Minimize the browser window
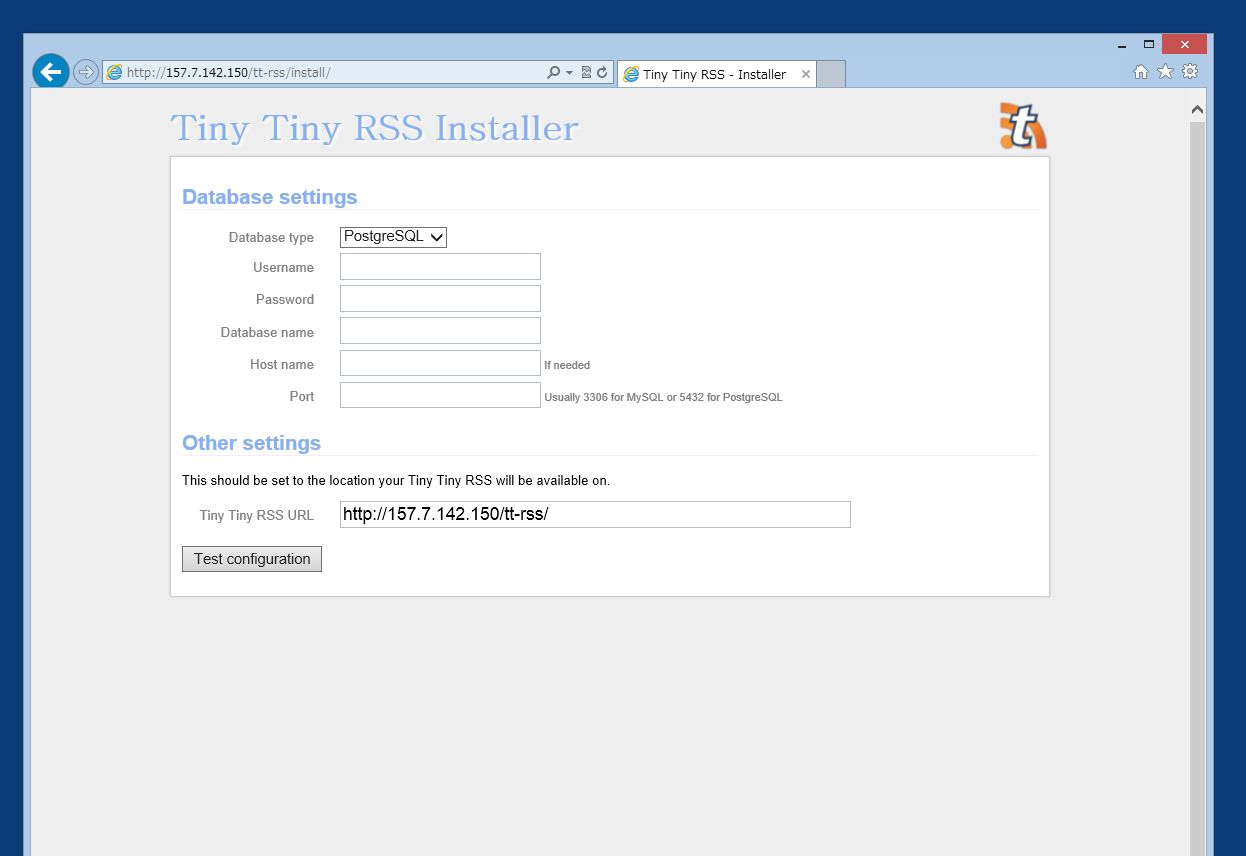The height and width of the screenshot is (856, 1246). 1122,45
